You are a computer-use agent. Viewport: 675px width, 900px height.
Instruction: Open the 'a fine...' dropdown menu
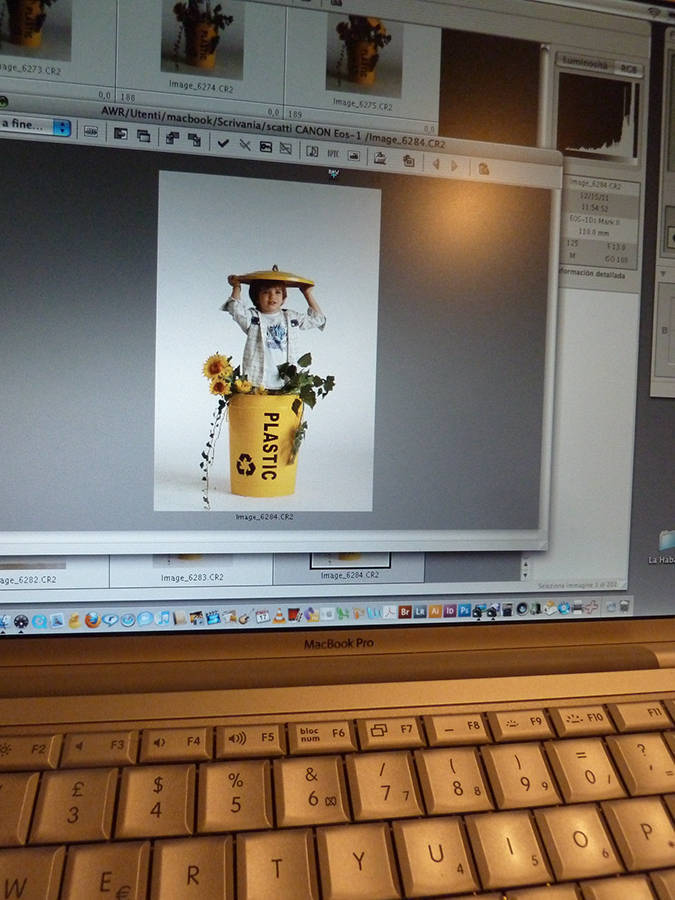click(x=35, y=127)
